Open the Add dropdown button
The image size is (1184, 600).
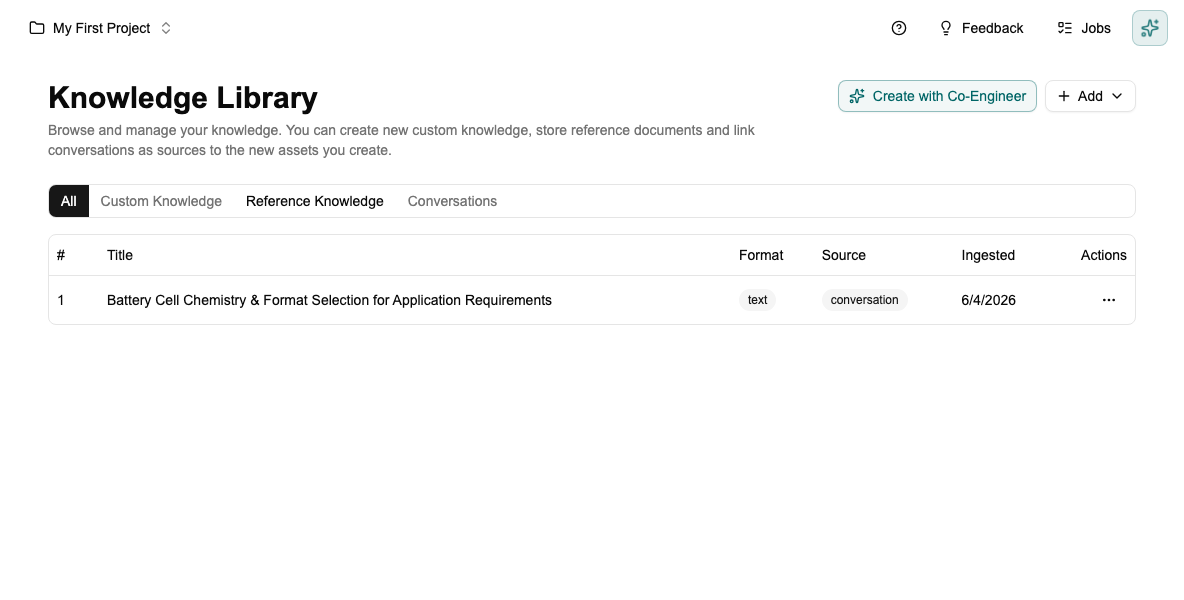pyautogui.click(x=1090, y=96)
